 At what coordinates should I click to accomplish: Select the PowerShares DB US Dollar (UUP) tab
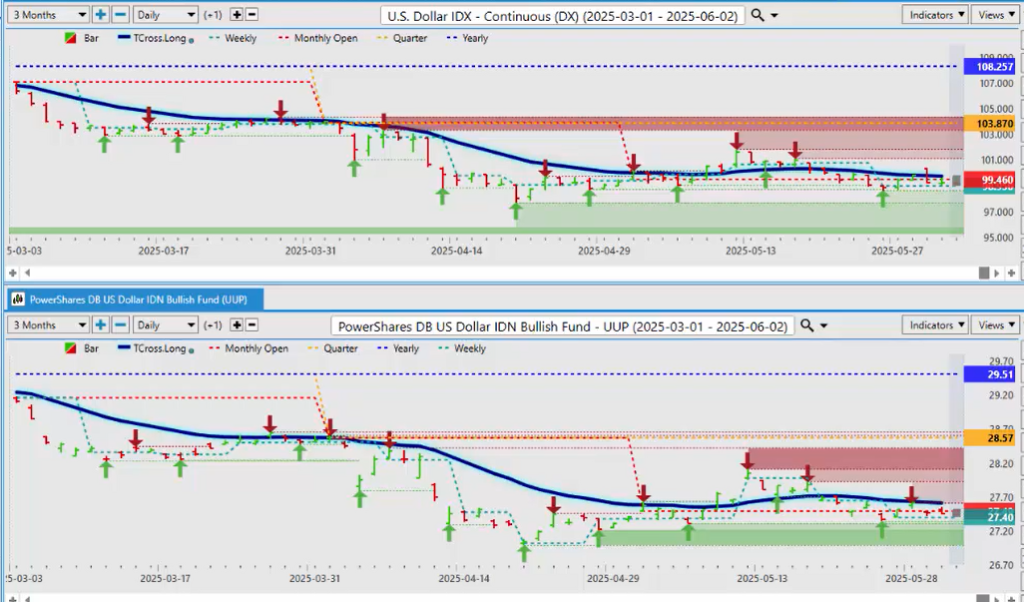click(134, 298)
